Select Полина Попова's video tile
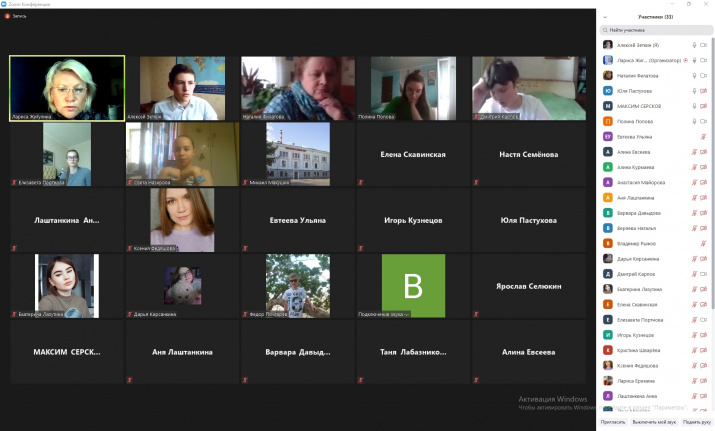Viewport: 715px width, 431px height. coord(413,88)
